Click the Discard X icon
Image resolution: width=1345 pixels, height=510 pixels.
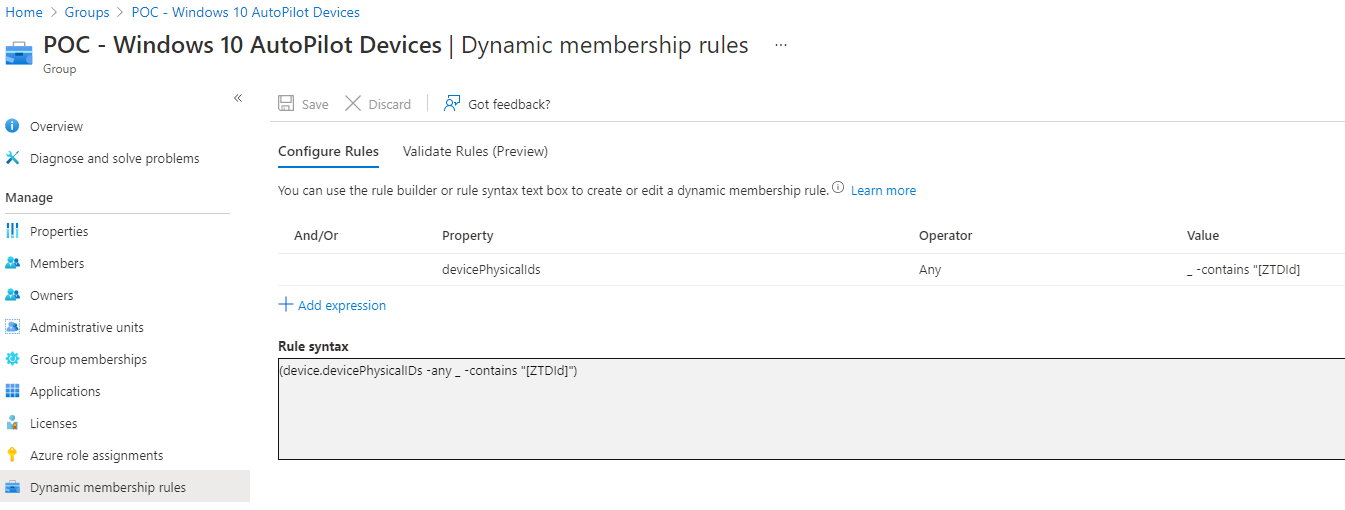click(352, 104)
